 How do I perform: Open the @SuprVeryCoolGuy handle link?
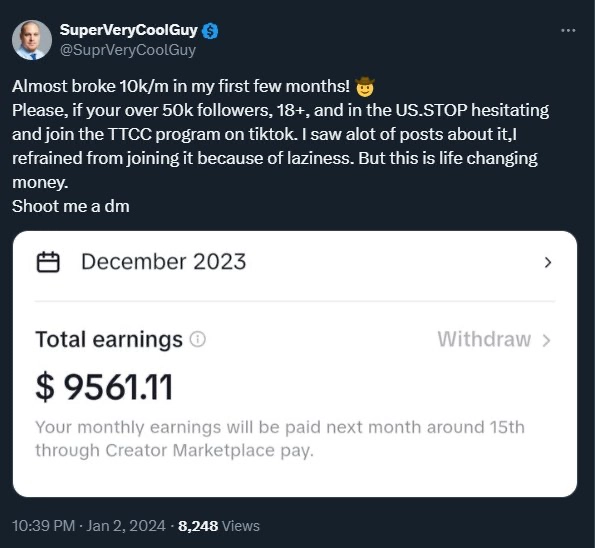[128, 50]
